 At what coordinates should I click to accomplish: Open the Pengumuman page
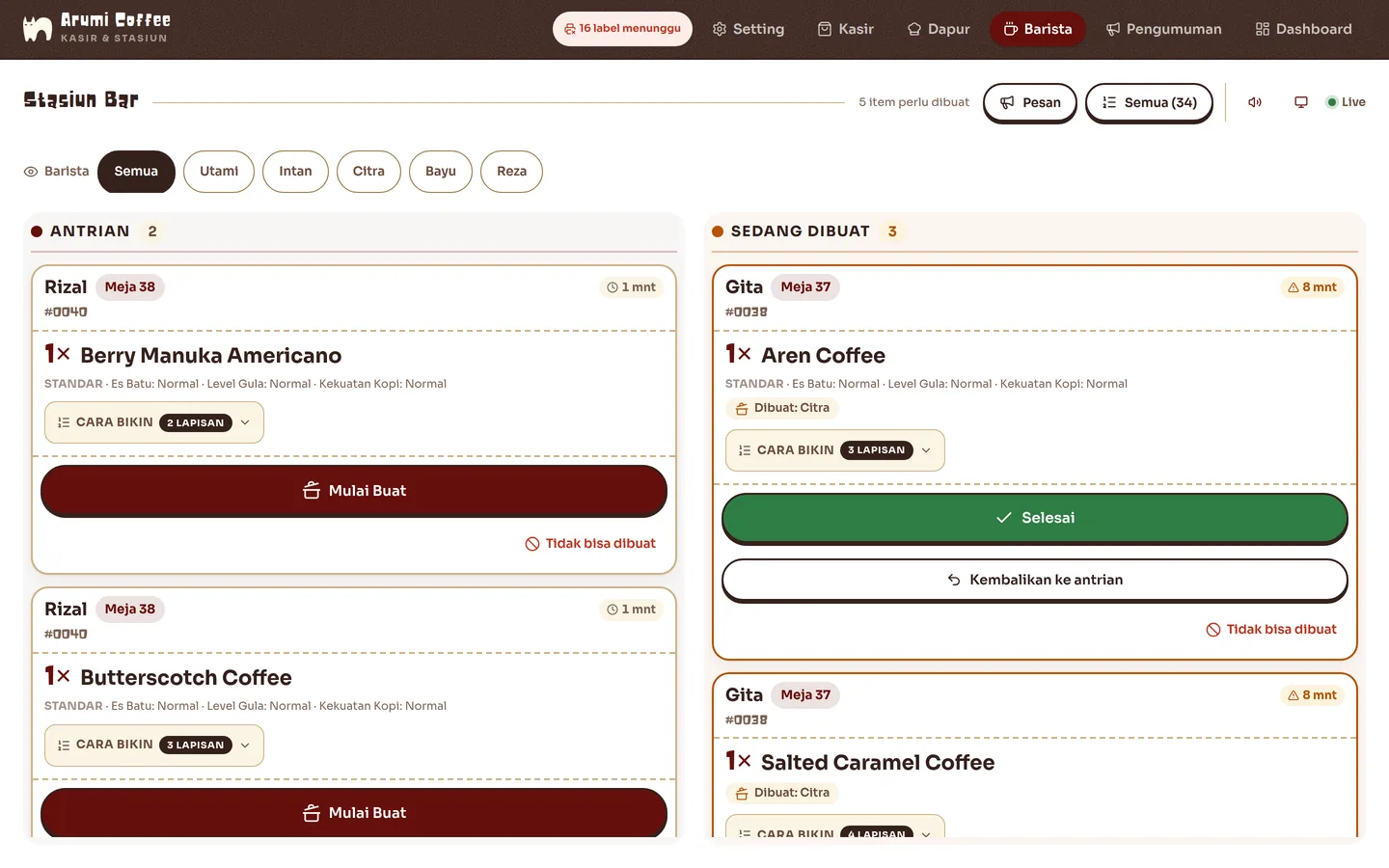(x=1163, y=29)
